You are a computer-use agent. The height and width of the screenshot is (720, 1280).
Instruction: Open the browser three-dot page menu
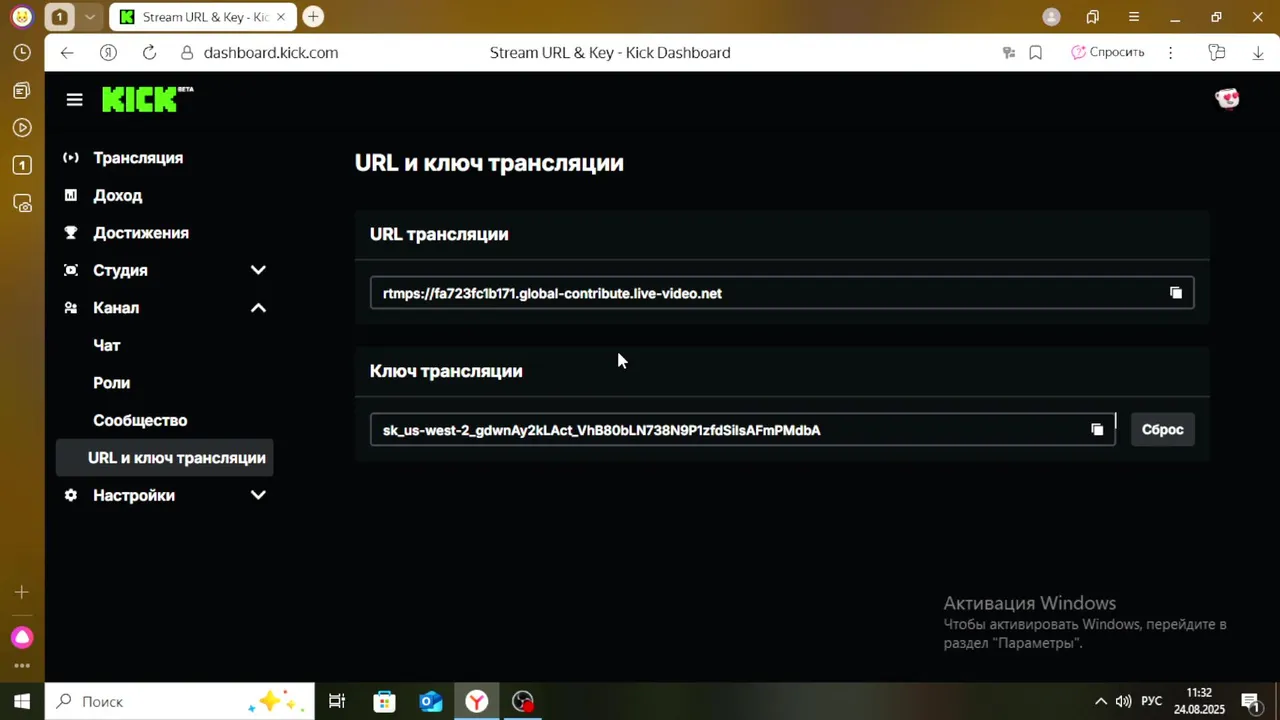(1170, 53)
